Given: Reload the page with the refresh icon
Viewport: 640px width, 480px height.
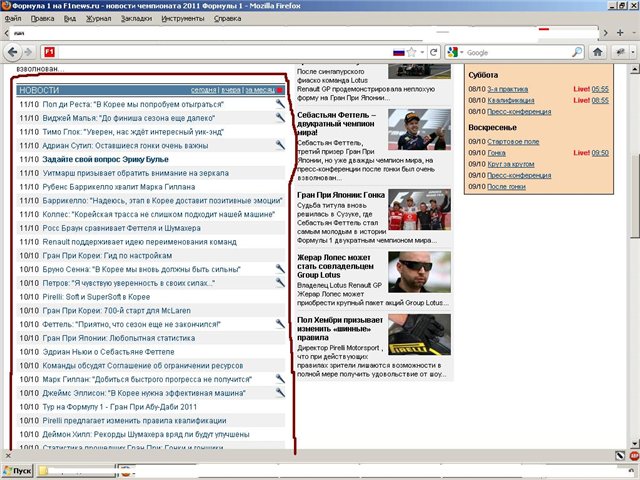Looking at the screenshot, I should [434, 52].
